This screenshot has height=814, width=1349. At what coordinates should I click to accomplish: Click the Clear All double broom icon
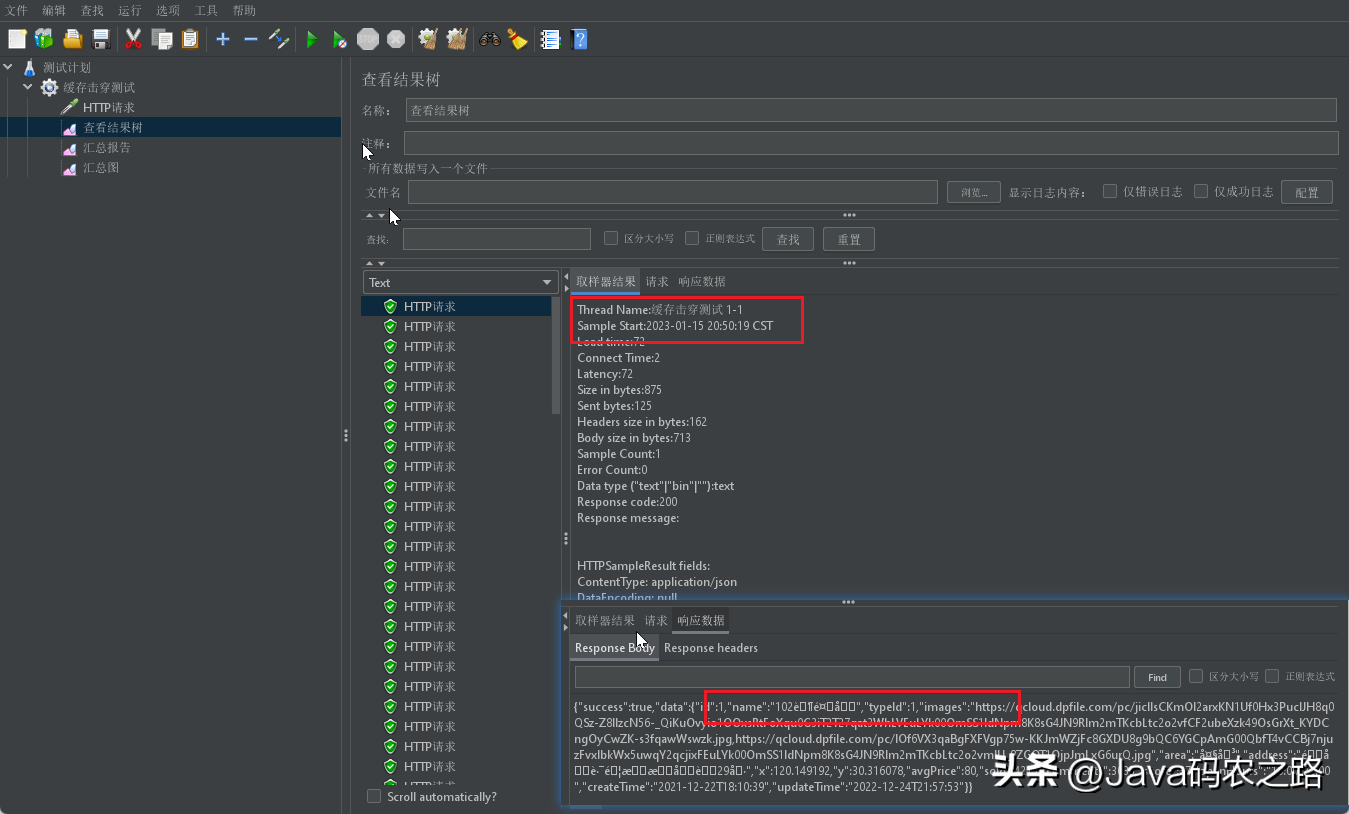457,39
